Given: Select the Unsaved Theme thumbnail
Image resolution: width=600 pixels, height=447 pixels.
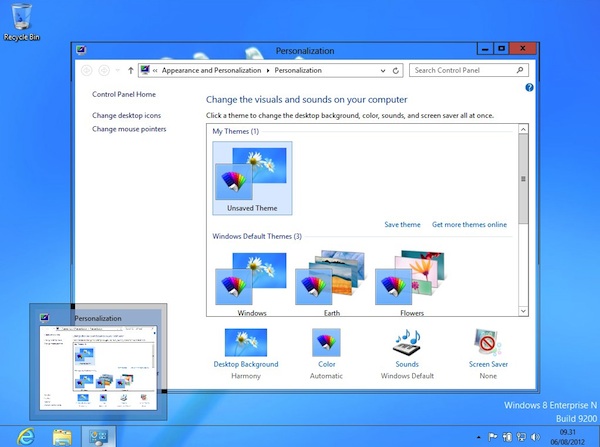Looking at the screenshot, I should point(252,178).
